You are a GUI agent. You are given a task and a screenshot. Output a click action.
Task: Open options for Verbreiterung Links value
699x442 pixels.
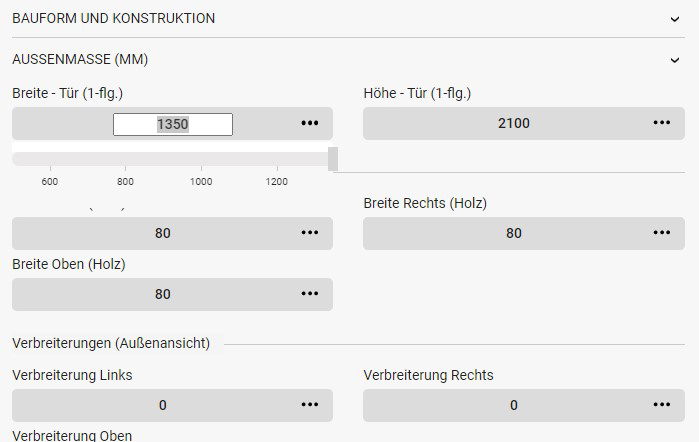coord(310,405)
